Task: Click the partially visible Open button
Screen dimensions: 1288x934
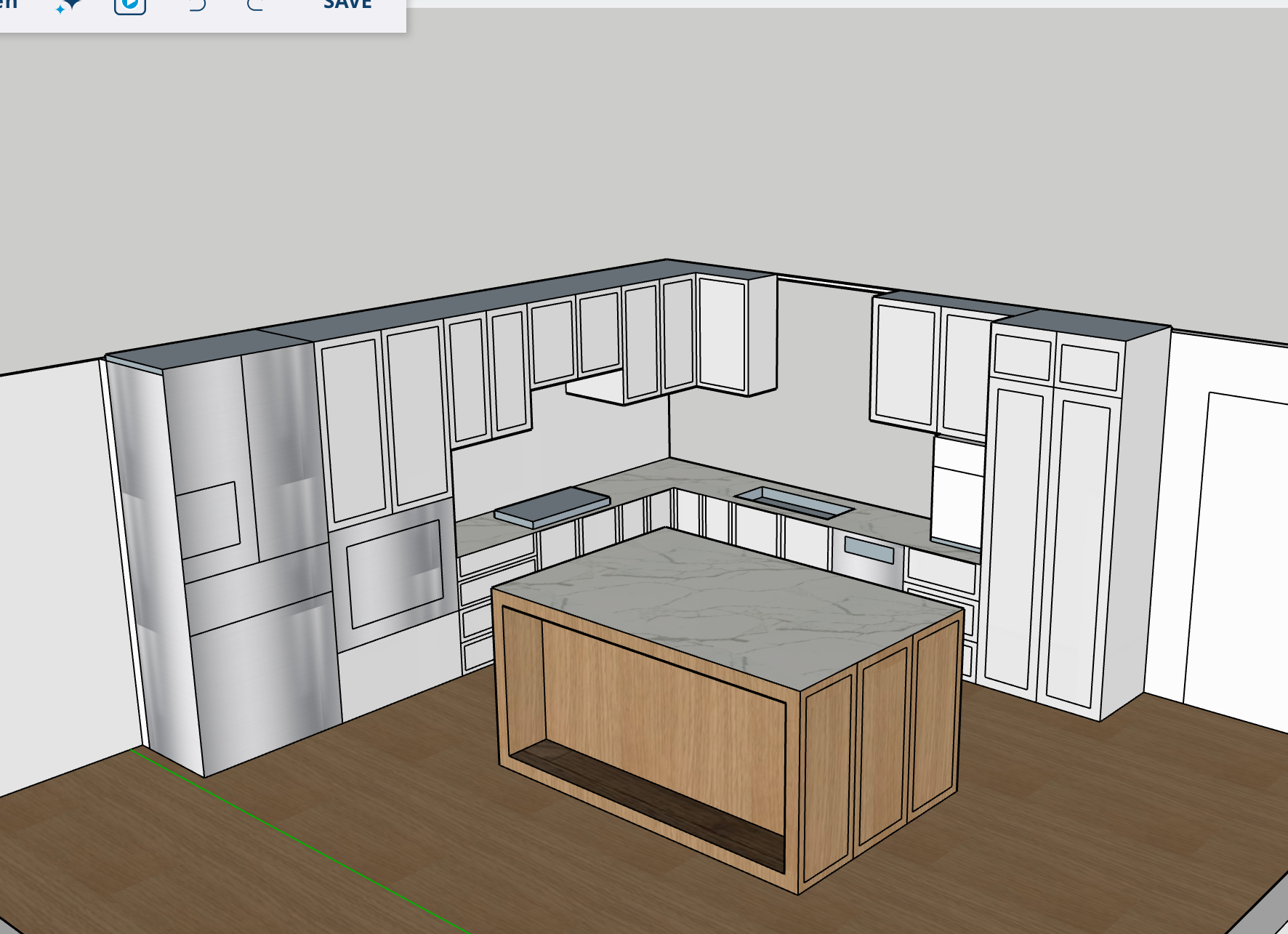Action: (x=8, y=4)
